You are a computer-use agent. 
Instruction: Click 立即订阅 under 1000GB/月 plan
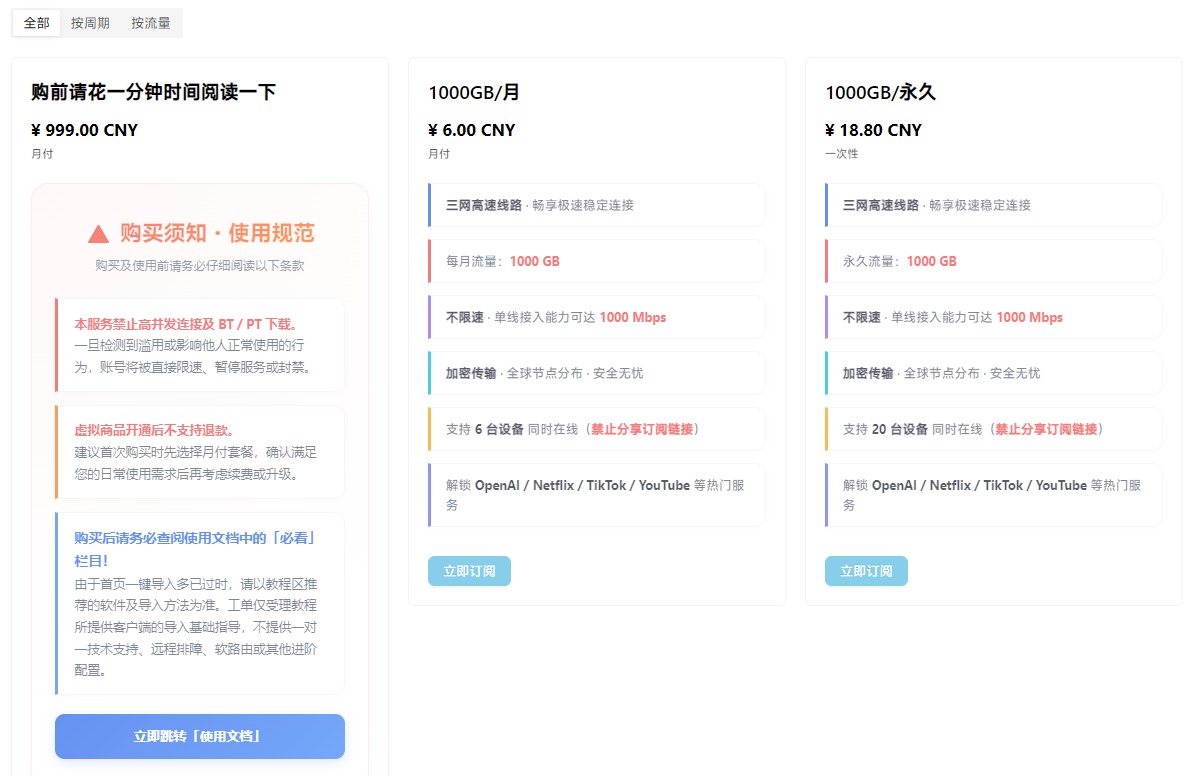[469, 571]
